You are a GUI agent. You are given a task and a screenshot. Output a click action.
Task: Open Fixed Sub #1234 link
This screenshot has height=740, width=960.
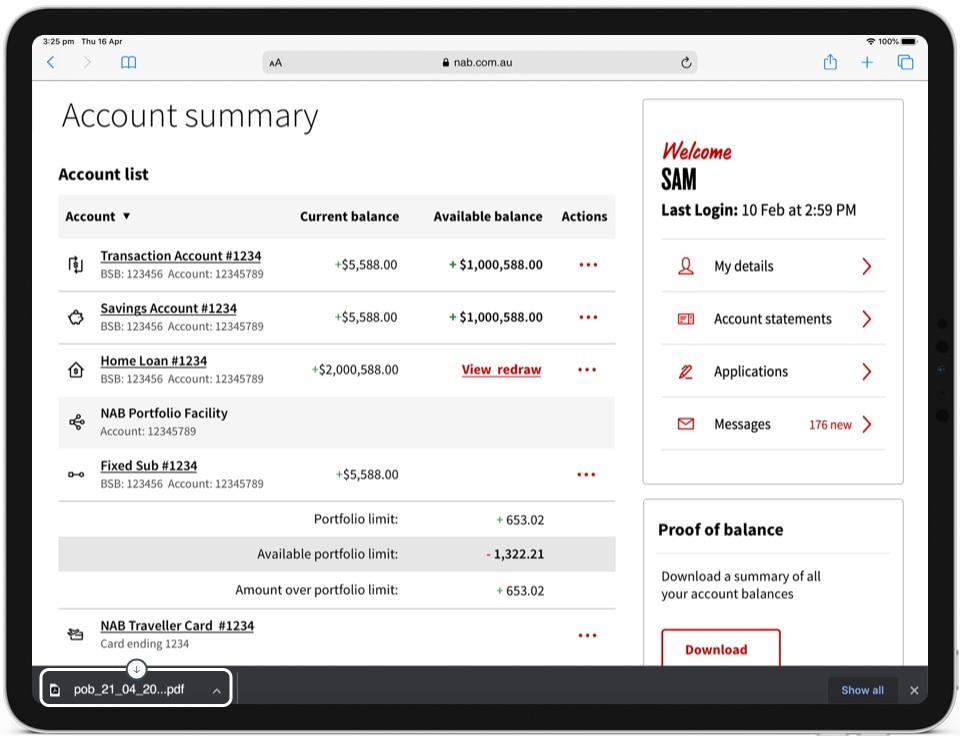click(x=149, y=466)
